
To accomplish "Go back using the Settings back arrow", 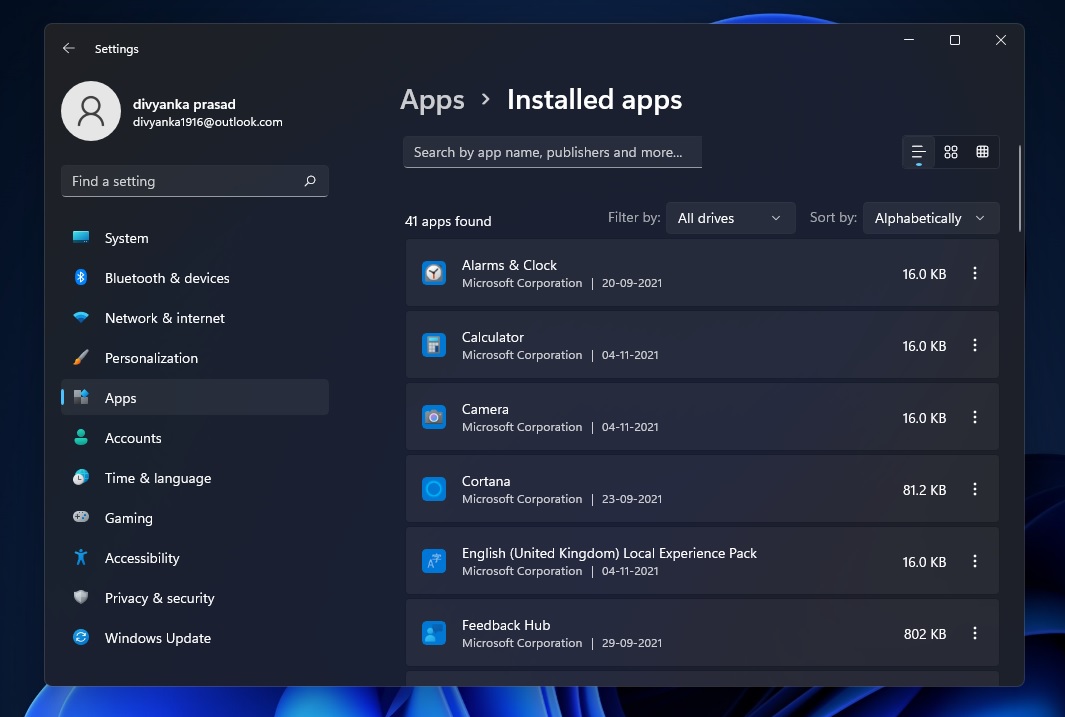I will point(69,48).
